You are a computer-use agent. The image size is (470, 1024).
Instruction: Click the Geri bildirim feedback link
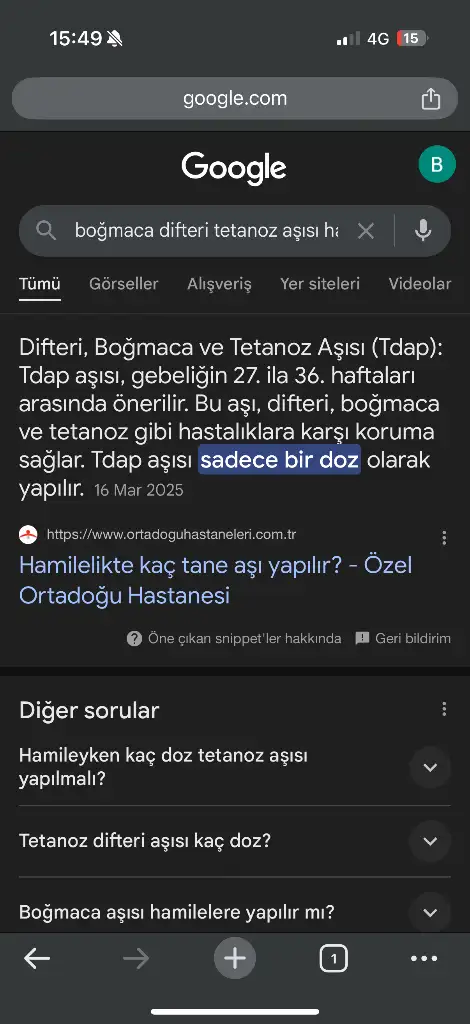coord(403,638)
